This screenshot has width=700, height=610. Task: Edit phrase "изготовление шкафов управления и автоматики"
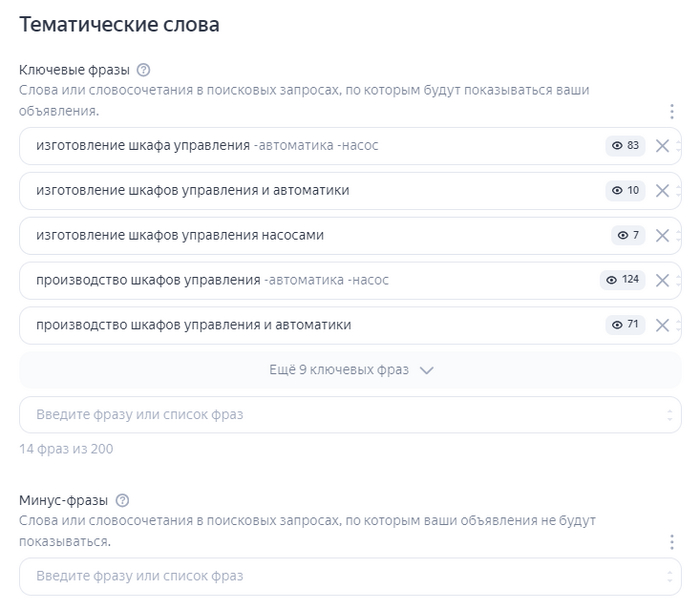192,191
